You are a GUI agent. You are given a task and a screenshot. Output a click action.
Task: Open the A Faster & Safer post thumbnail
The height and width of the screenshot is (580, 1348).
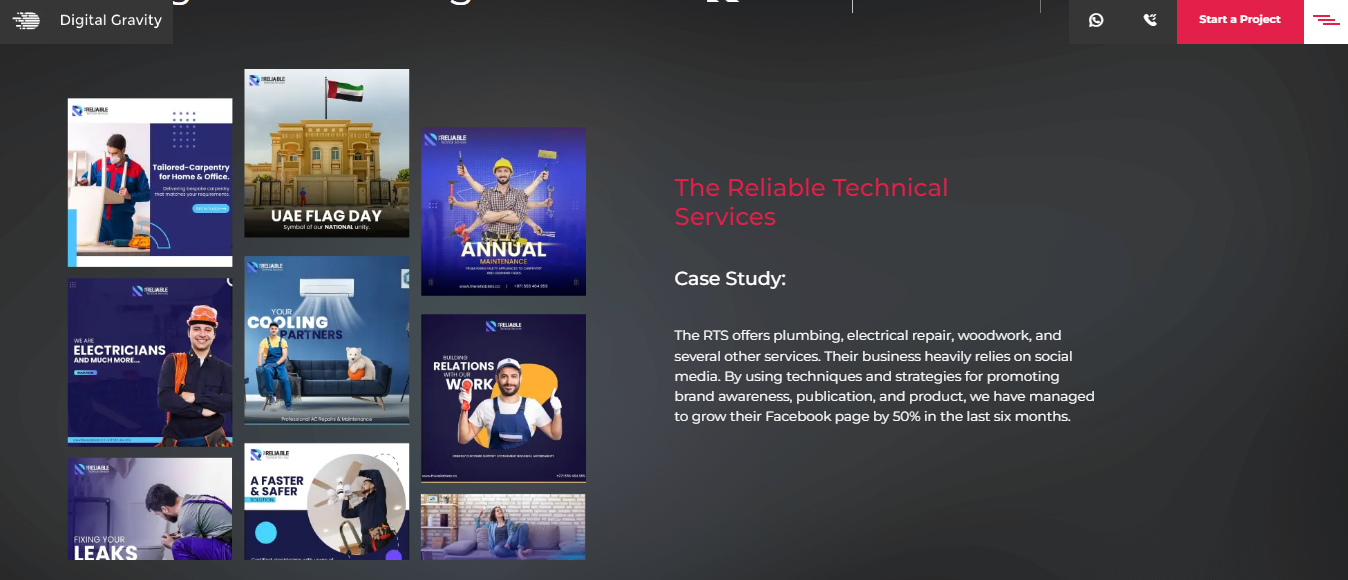(327, 501)
